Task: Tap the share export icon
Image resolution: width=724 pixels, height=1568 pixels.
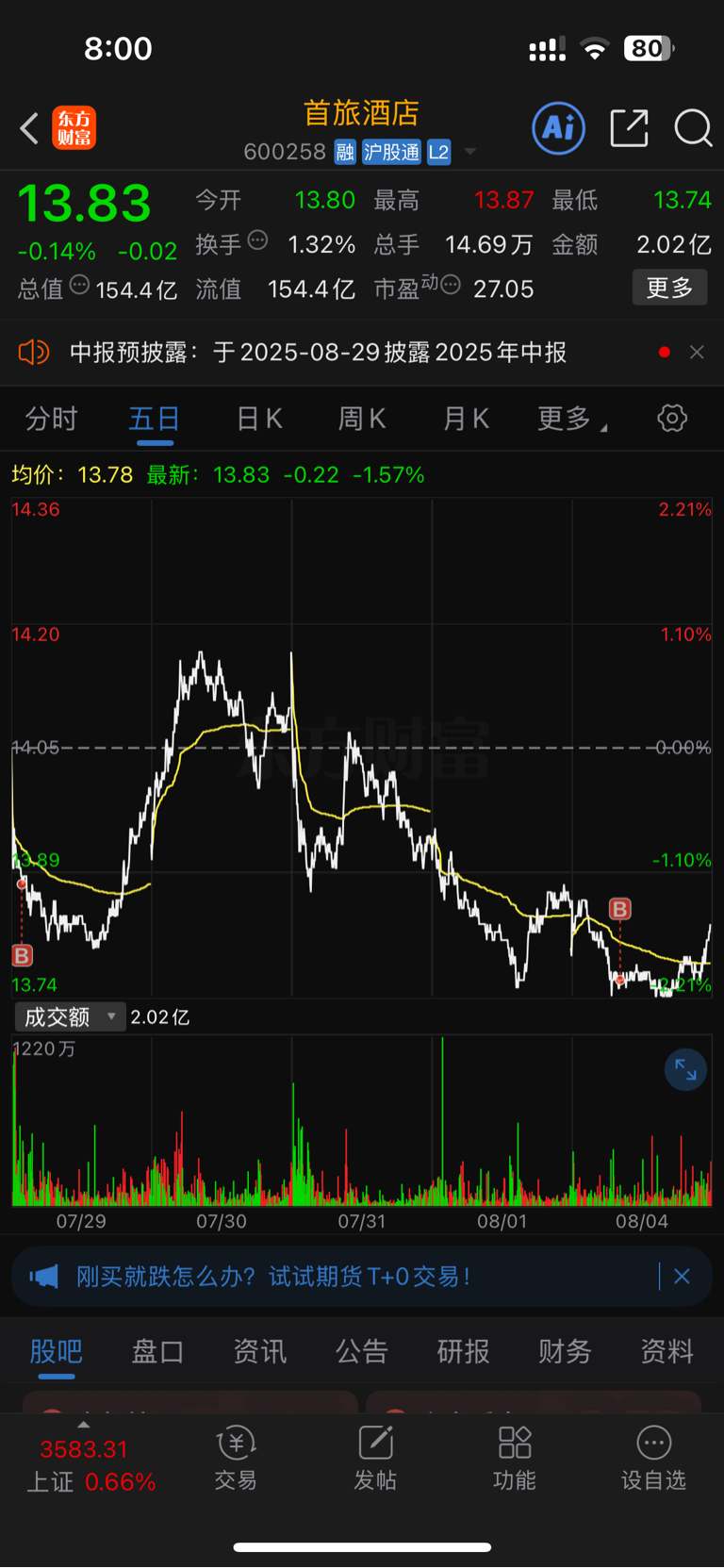Action: (x=629, y=128)
